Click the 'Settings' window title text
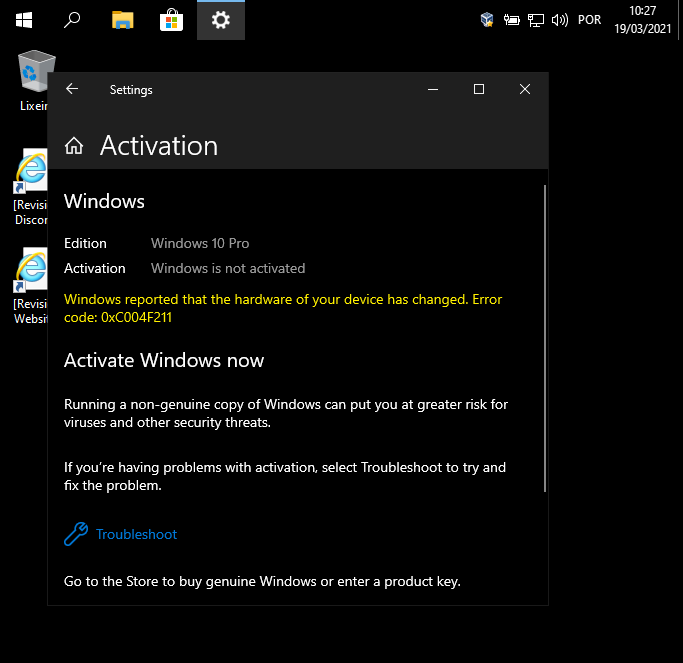Image resolution: width=683 pixels, height=663 pixels. tap(131, 90)
